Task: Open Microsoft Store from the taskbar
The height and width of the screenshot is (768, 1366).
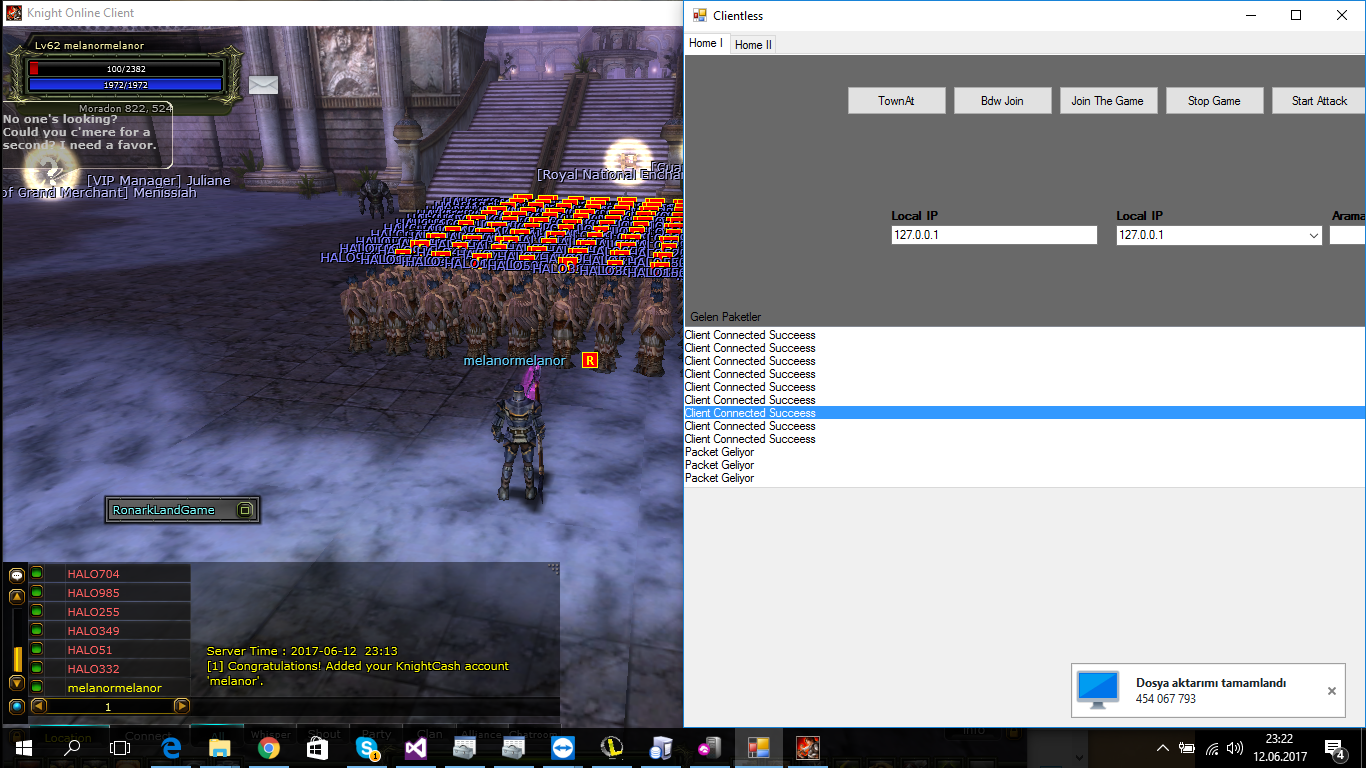Action: click(318, 747)
